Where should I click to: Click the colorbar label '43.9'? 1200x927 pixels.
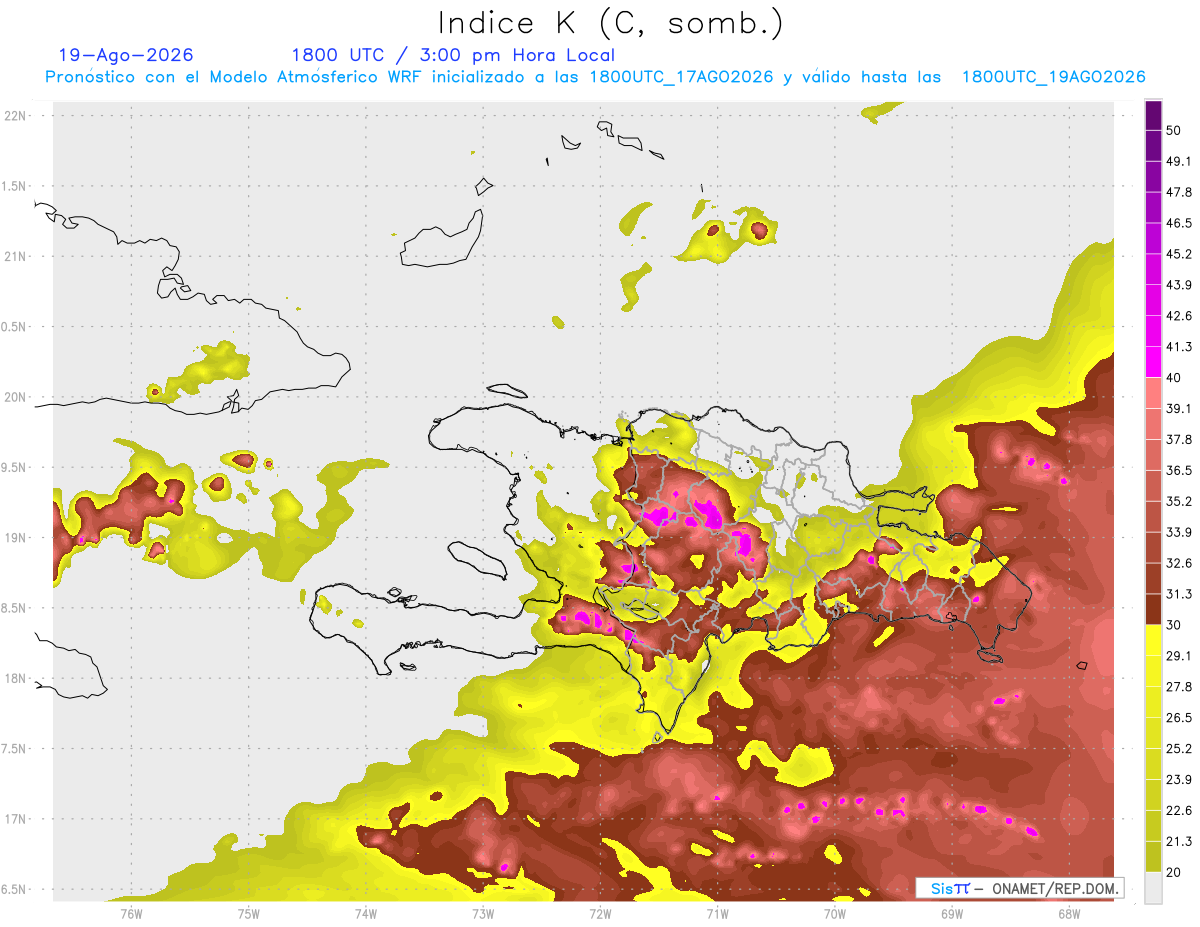click(x=1179, y=285)
